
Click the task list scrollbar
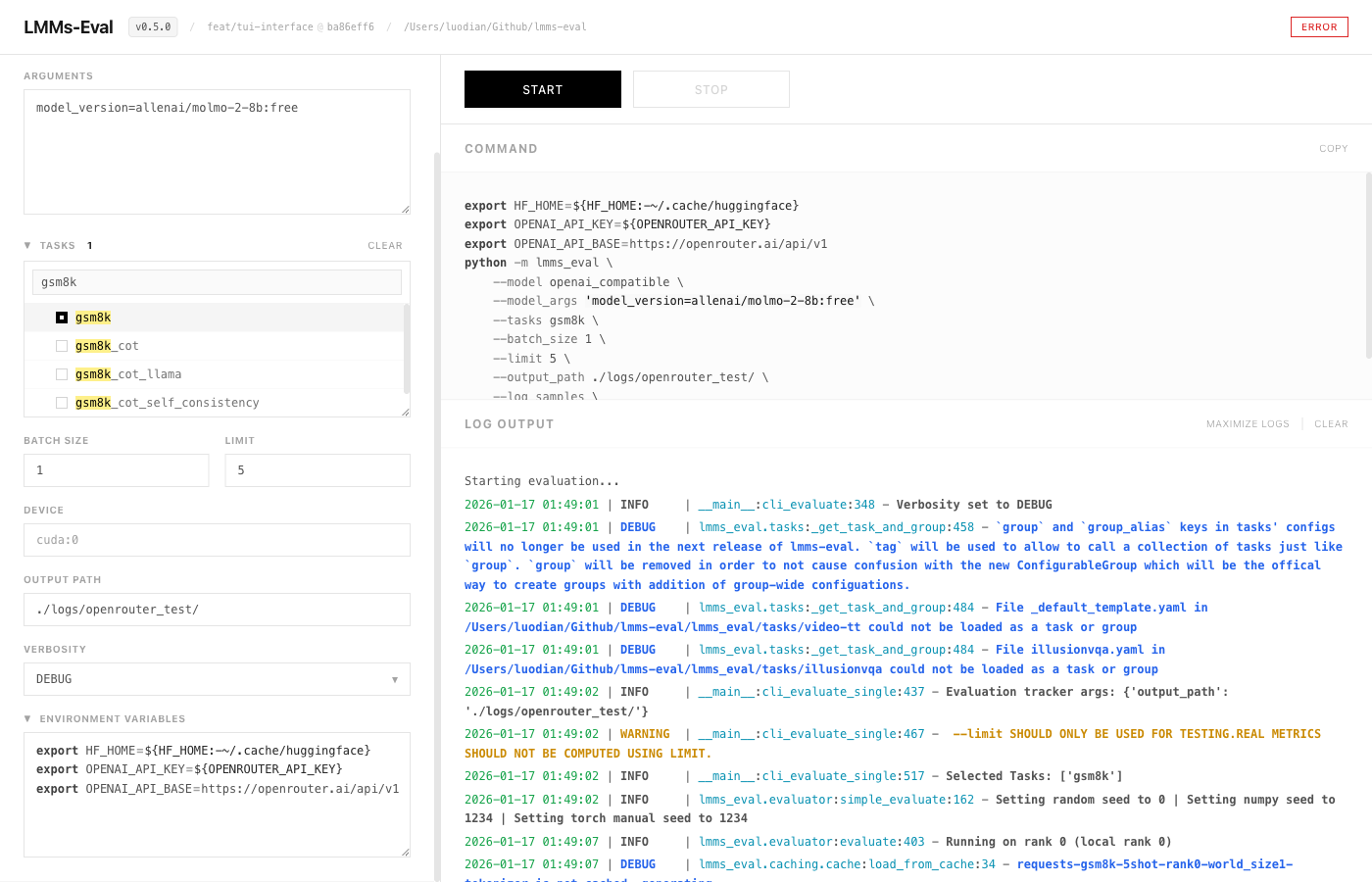pyautogui.click(x=407, y=348)
